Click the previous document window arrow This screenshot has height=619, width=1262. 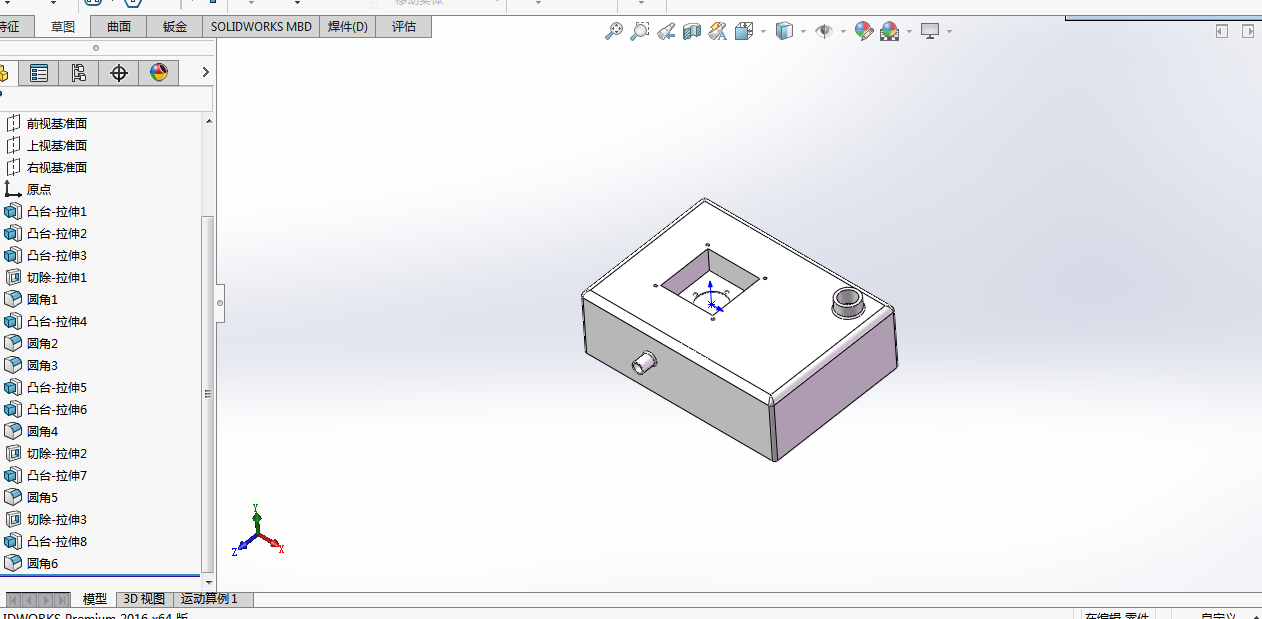point(1222,32)
